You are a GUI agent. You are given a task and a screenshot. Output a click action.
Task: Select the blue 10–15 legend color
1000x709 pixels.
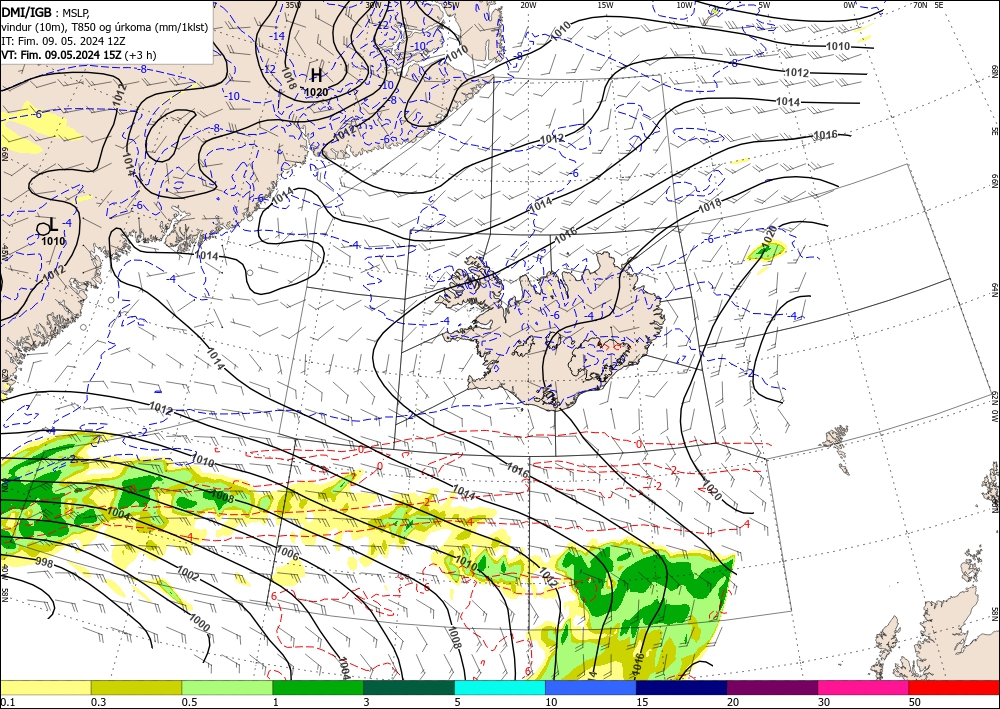pyautogui.click(x=591, y=687)
